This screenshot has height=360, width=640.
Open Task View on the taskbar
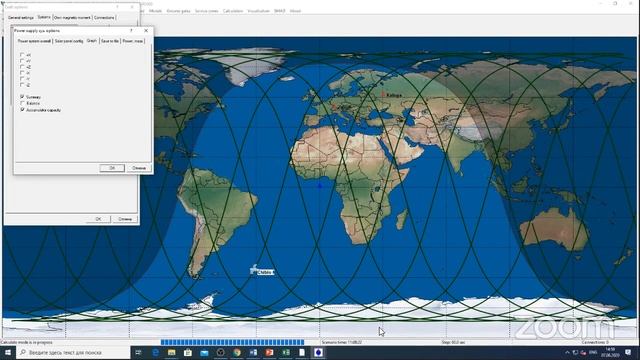(138, 352)
